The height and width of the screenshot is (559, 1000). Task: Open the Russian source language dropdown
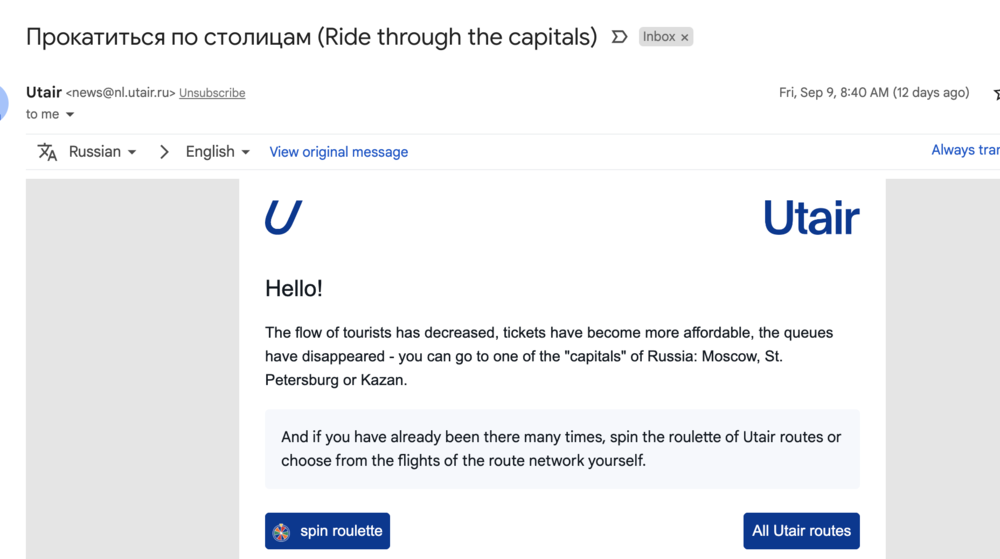(x=102, y=152)
